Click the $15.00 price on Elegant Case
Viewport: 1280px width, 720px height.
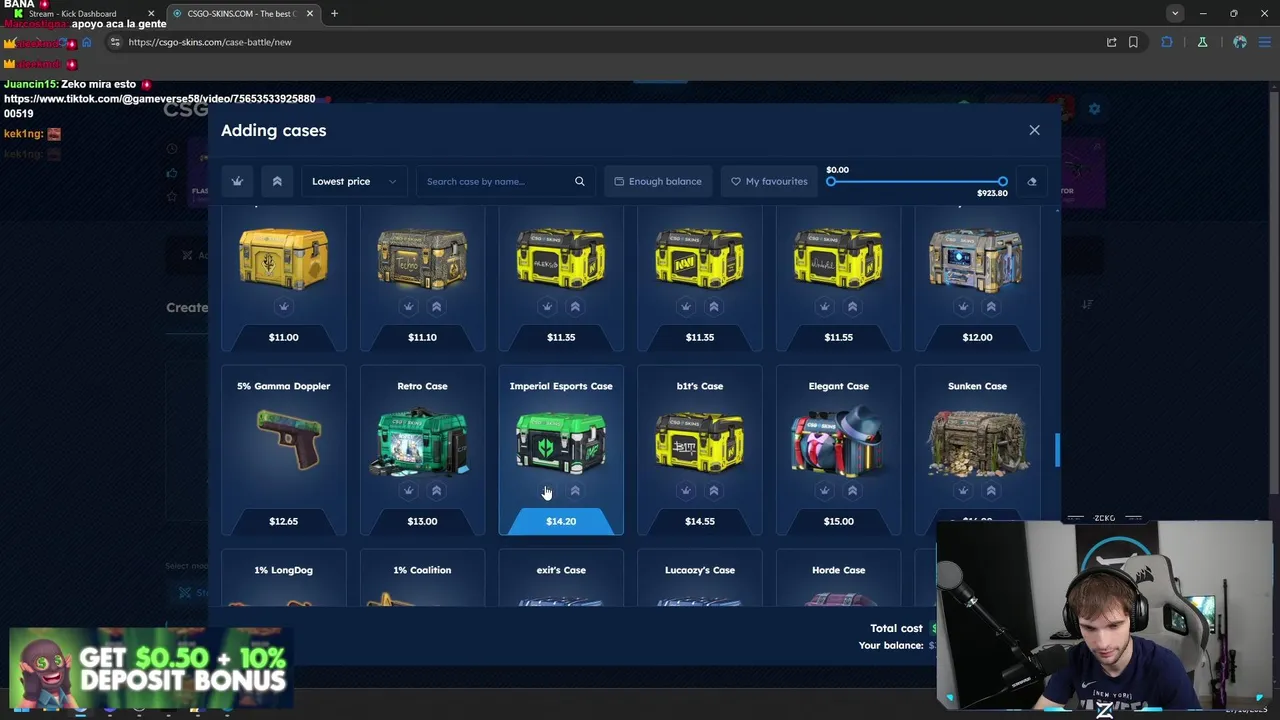coord(838,521)
